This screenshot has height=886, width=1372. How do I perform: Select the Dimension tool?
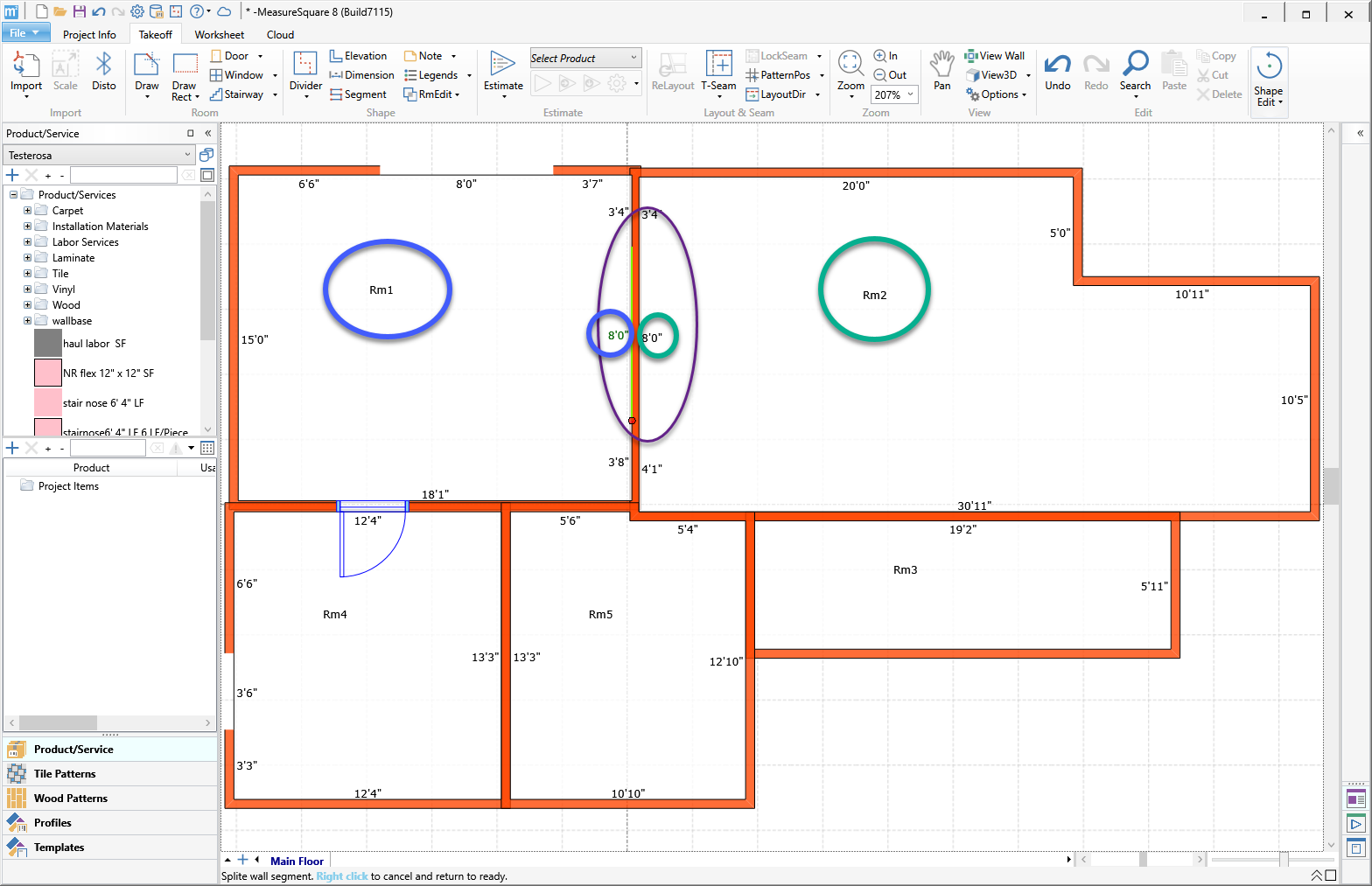click(361, 75)
